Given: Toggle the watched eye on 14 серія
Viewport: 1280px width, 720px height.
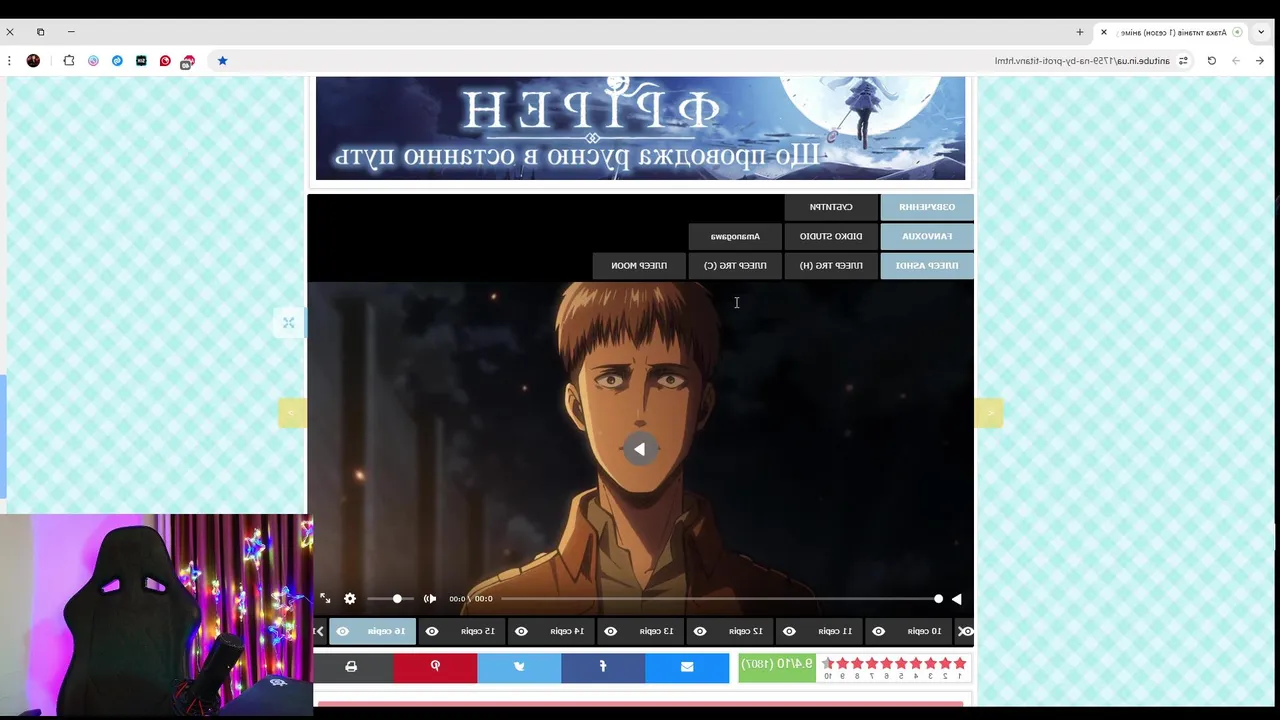Looking at the screenshot, I should 521,631.
